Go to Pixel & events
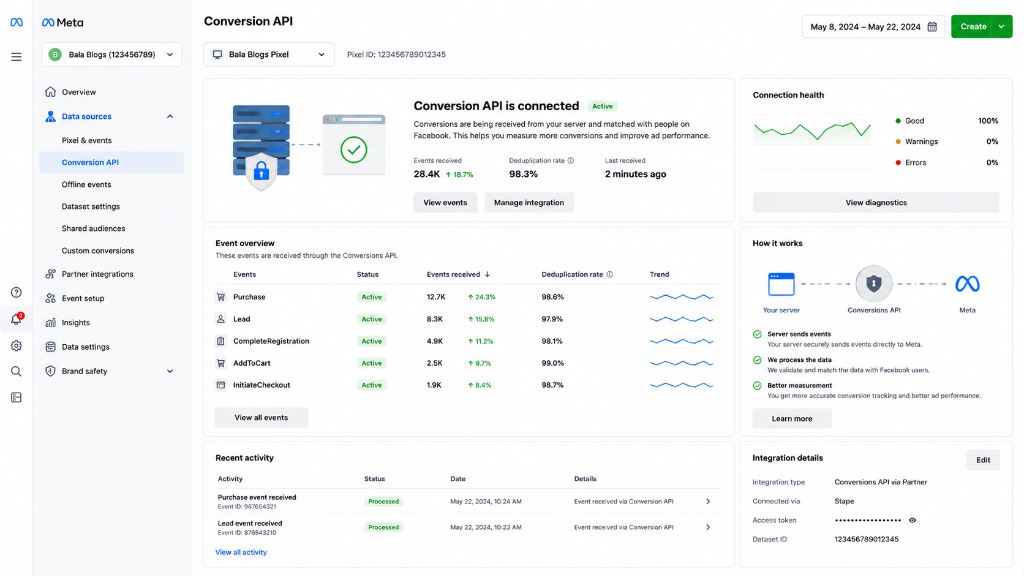Screen dimensions: 1024x576 tap(86, 140)
